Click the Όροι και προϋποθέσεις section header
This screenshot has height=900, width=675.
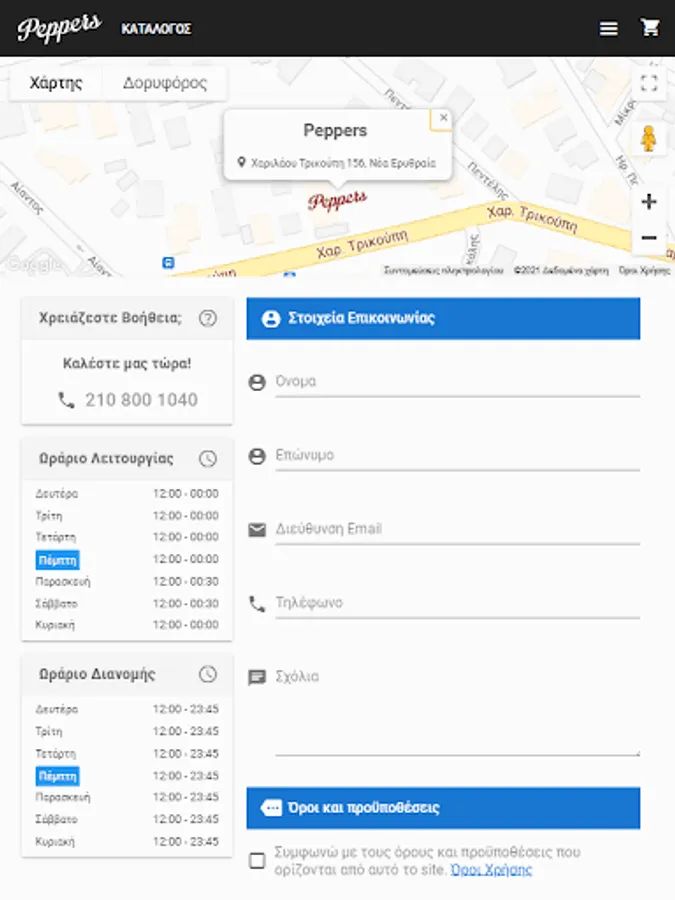point(443,808)
